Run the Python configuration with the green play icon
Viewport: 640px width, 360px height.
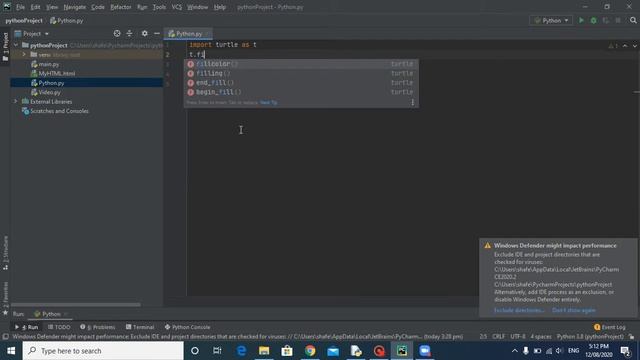click(581, 20)
